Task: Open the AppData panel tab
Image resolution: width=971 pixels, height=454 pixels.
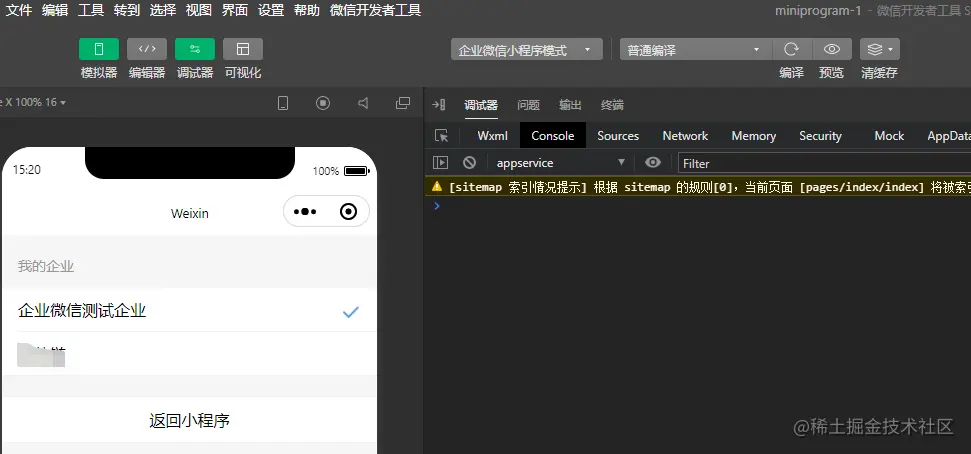Action: [x=948, y=136]
